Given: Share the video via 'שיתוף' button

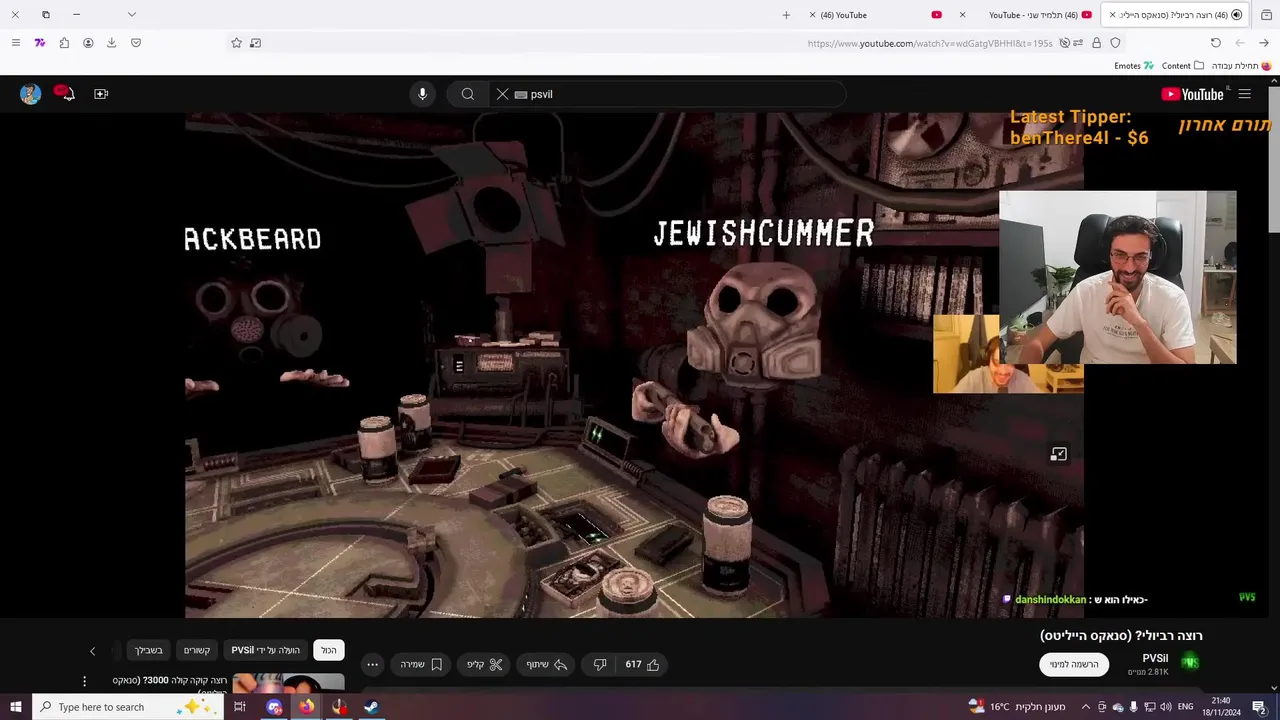Looking at the screenshot, I should point(547,664).
